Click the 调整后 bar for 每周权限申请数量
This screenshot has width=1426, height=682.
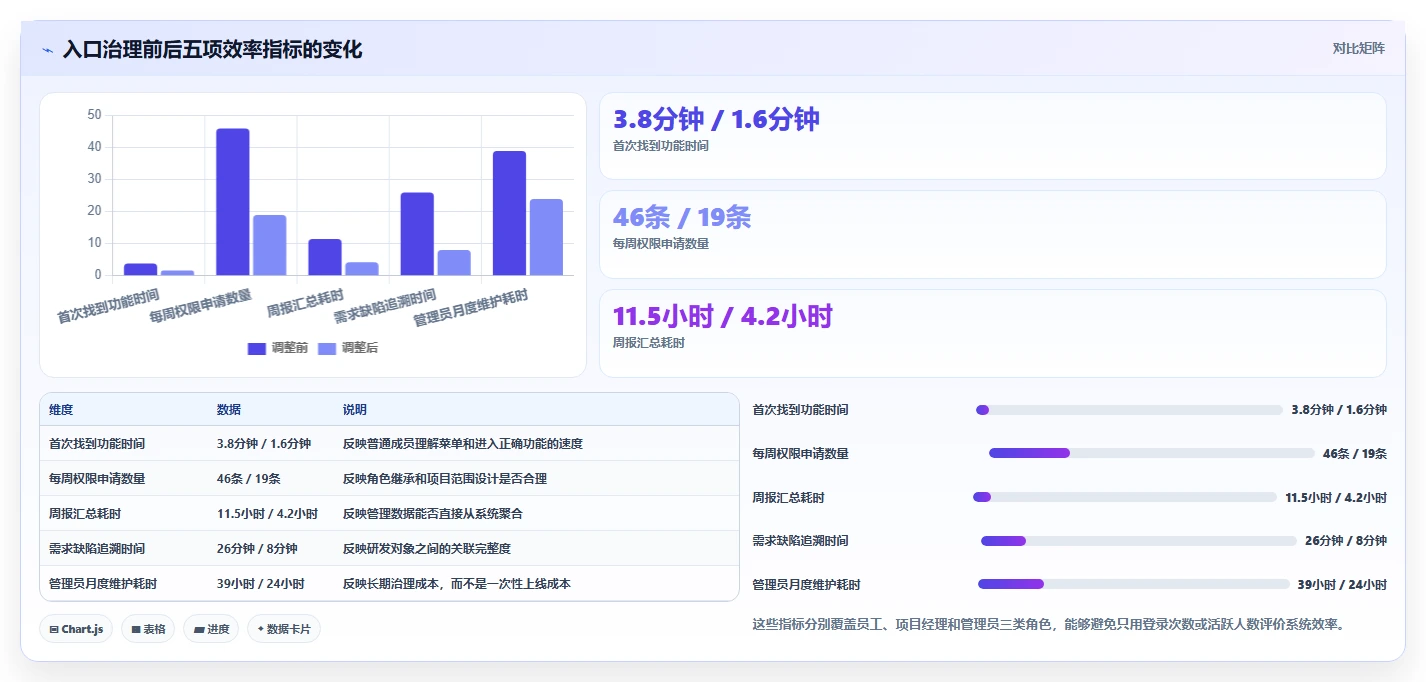[270, 245]
